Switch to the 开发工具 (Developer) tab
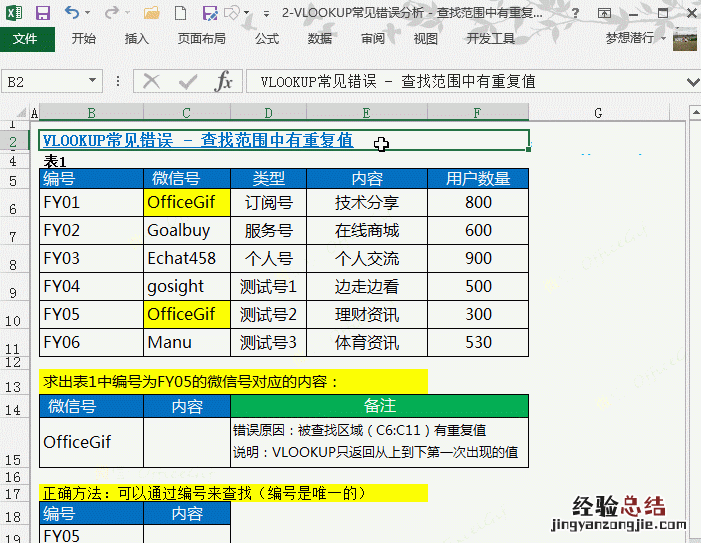Screen dimensions: 701x543 click(x=491, y=39)
